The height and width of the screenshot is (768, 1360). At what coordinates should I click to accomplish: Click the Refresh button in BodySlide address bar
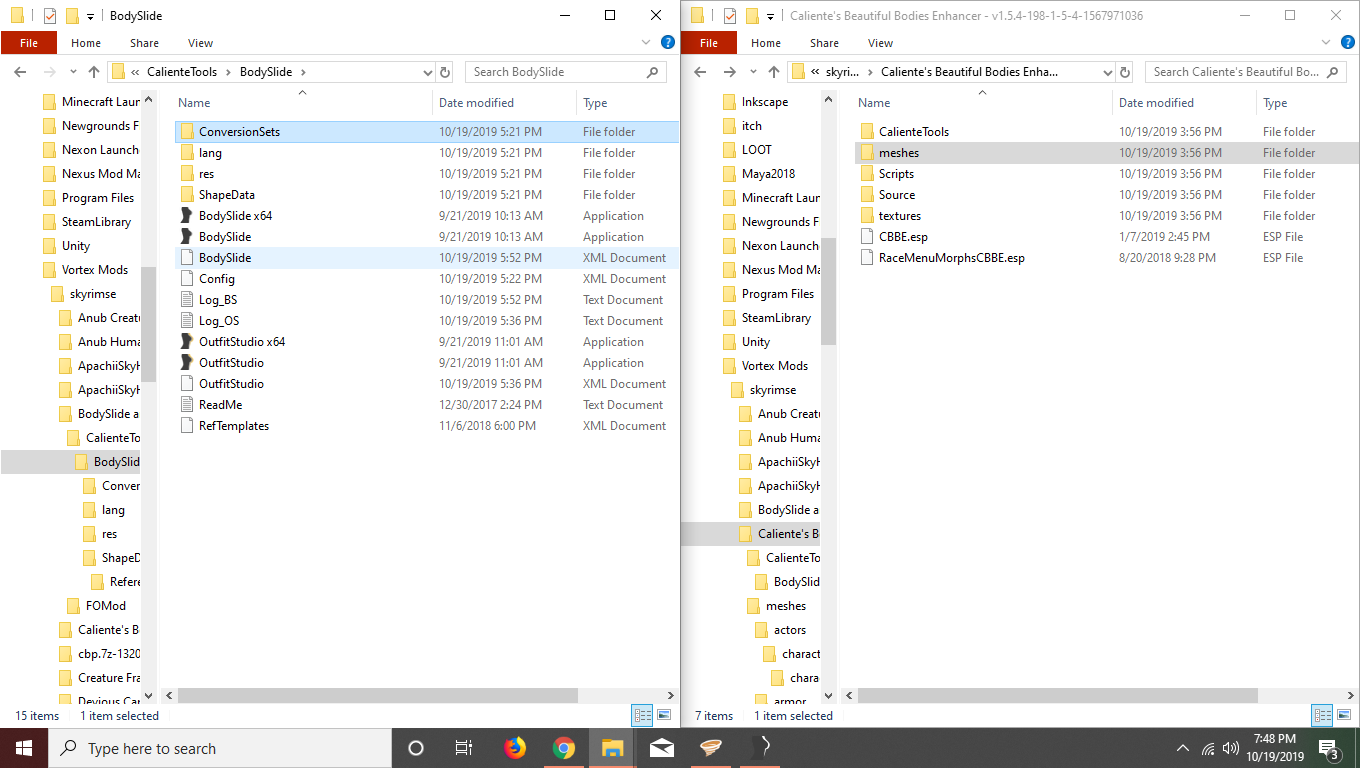445,72
